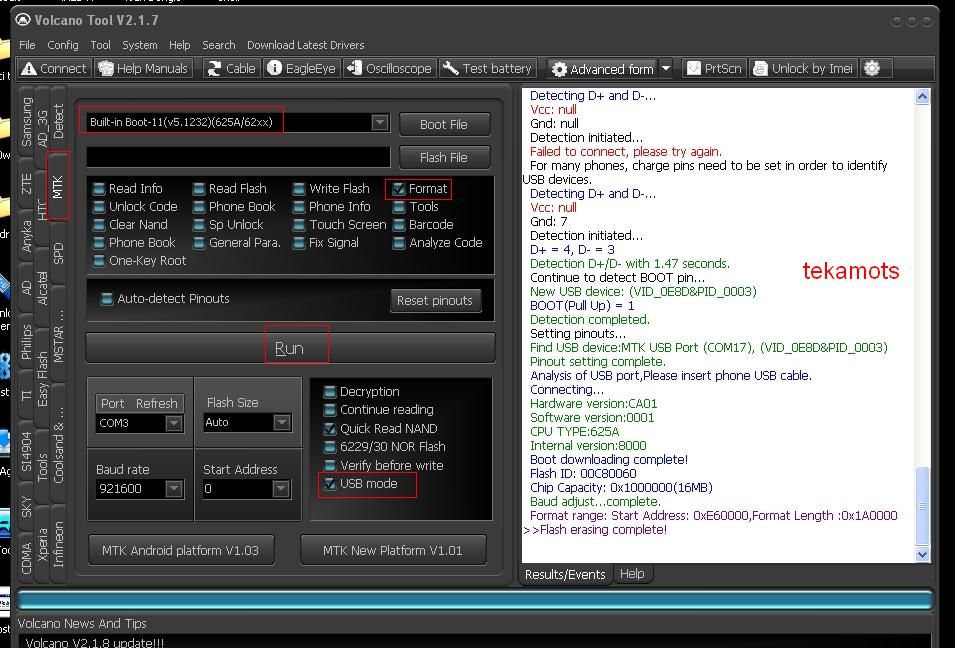Open the Baud rate 921600 dropdown
955x648 pixels.
[x=173, y=489]
